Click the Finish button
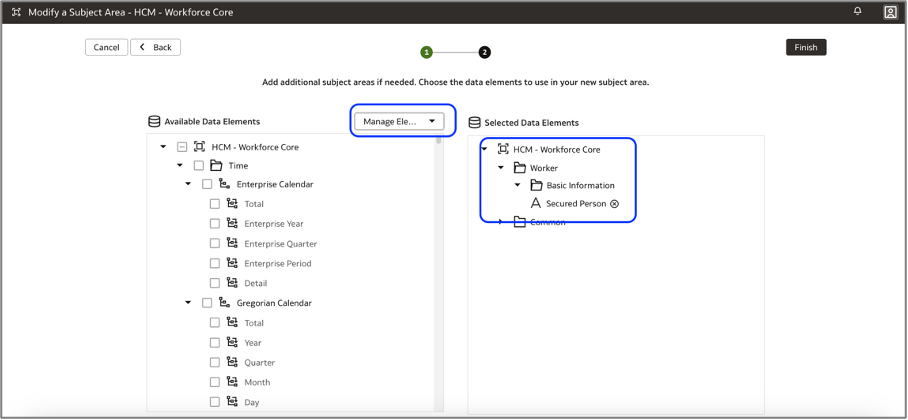Viewport: 908px width, 420px height. 806,48
